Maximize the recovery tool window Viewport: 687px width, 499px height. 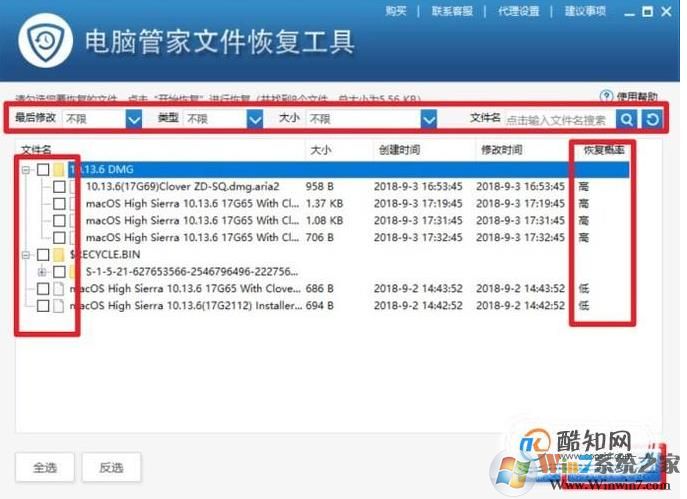(647, 11)
